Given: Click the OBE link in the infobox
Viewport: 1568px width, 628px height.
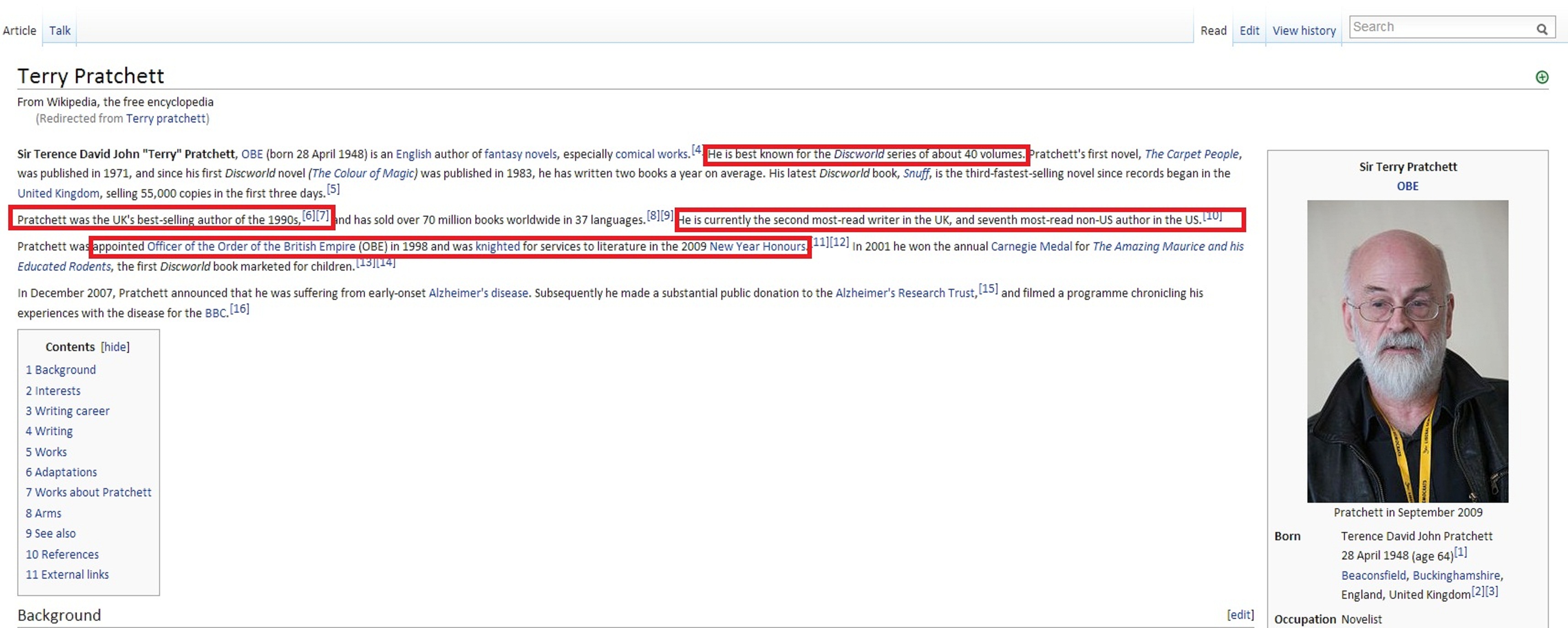Looking at the screenshot, I should pos(1407,186).
